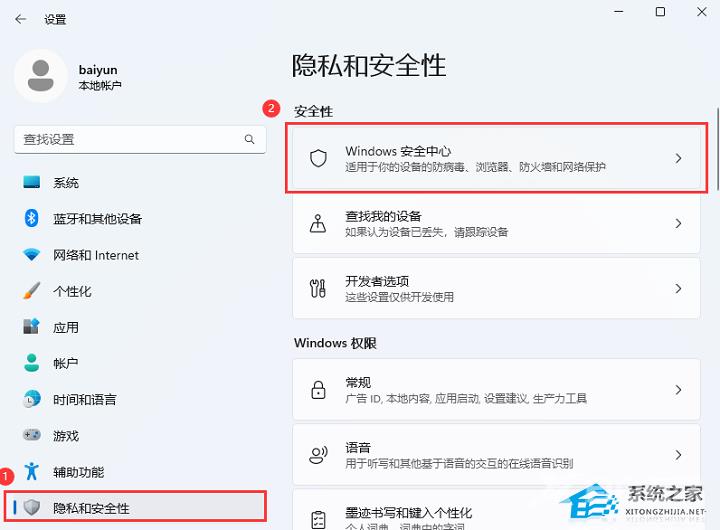Screen dimensions: 720x530
Task: Click the 设置 window title text
Action: (x=55, y=19)
